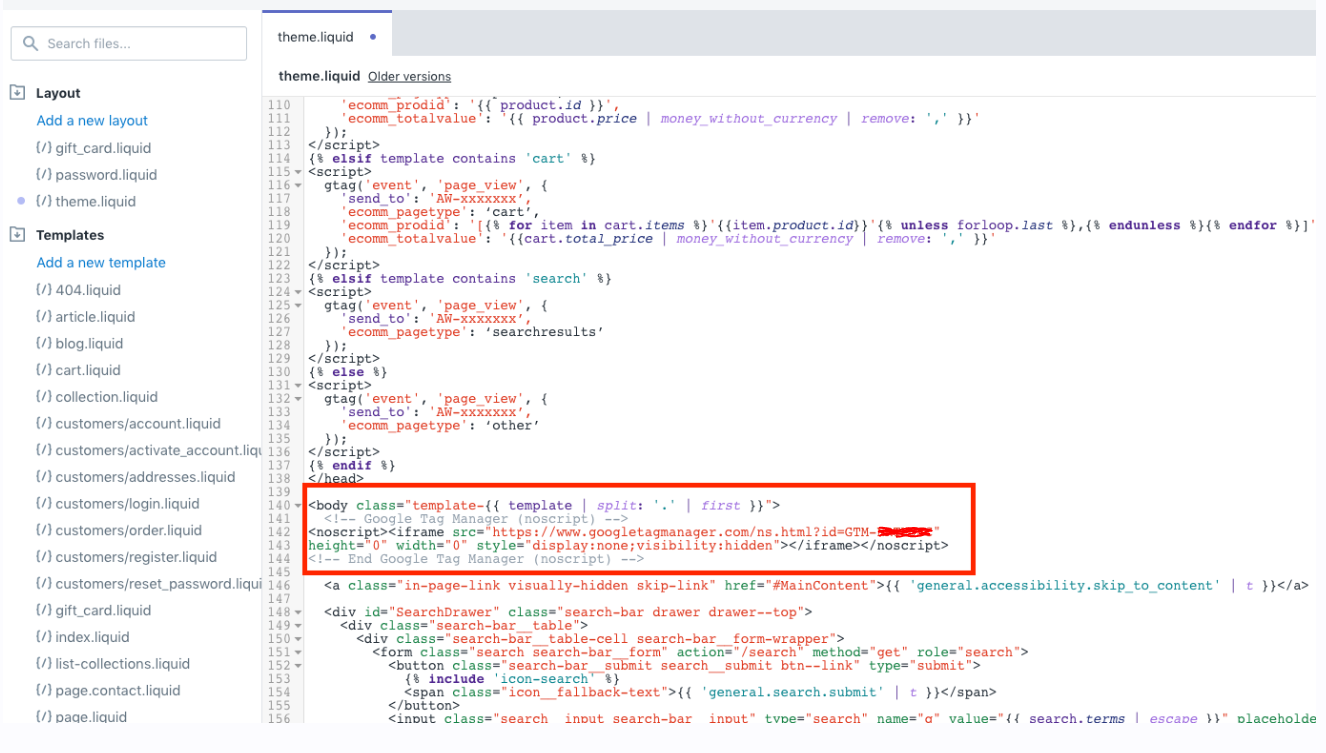
Task: Open page.liquid at the sidebar bottom
Action: coord(91,716)
